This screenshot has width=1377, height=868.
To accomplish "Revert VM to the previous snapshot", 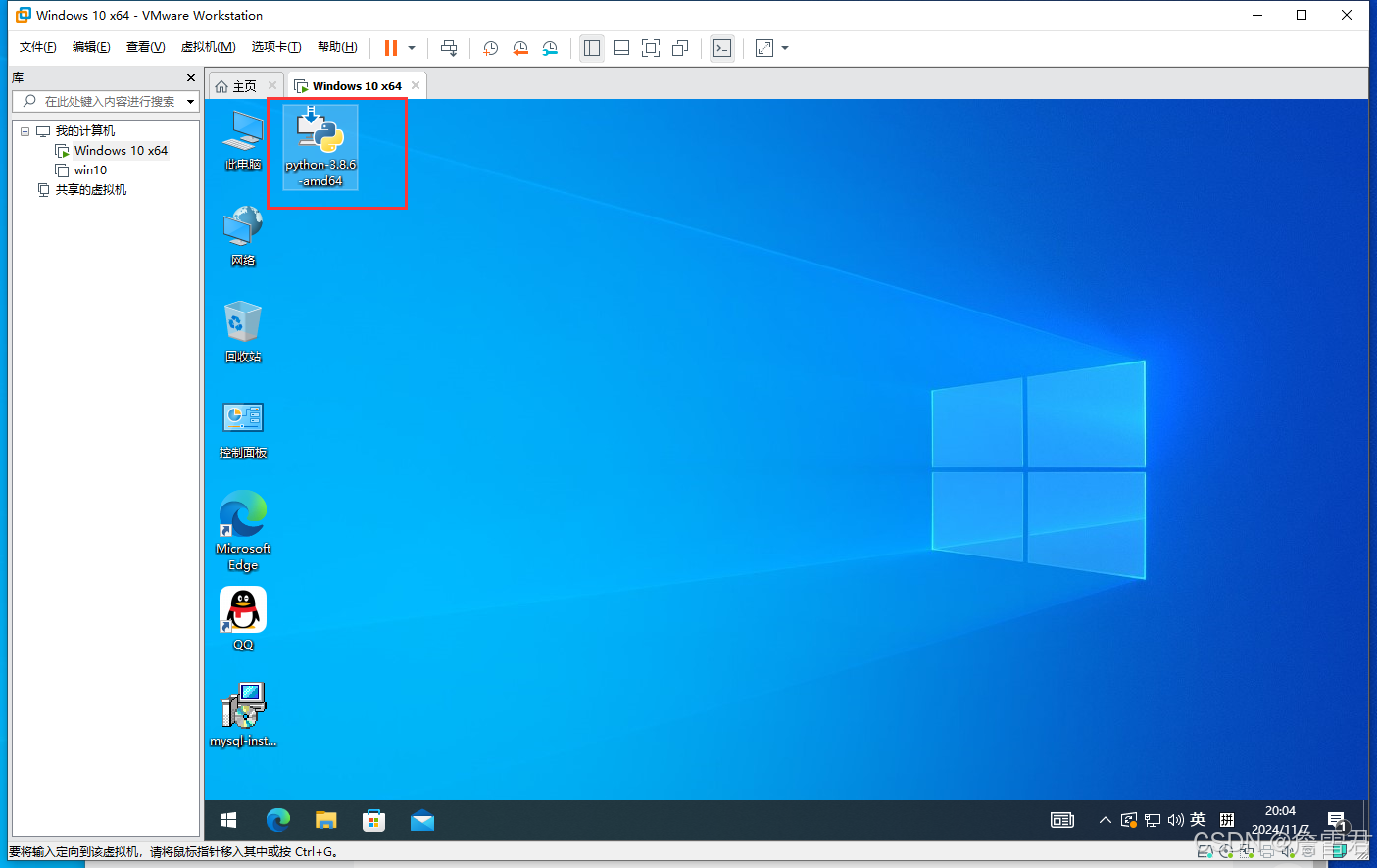I will pos(520,48).
